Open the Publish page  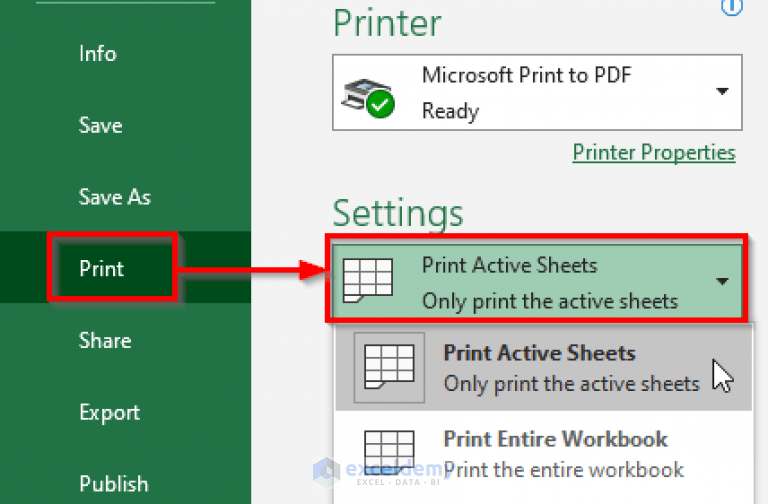[114, 484]
